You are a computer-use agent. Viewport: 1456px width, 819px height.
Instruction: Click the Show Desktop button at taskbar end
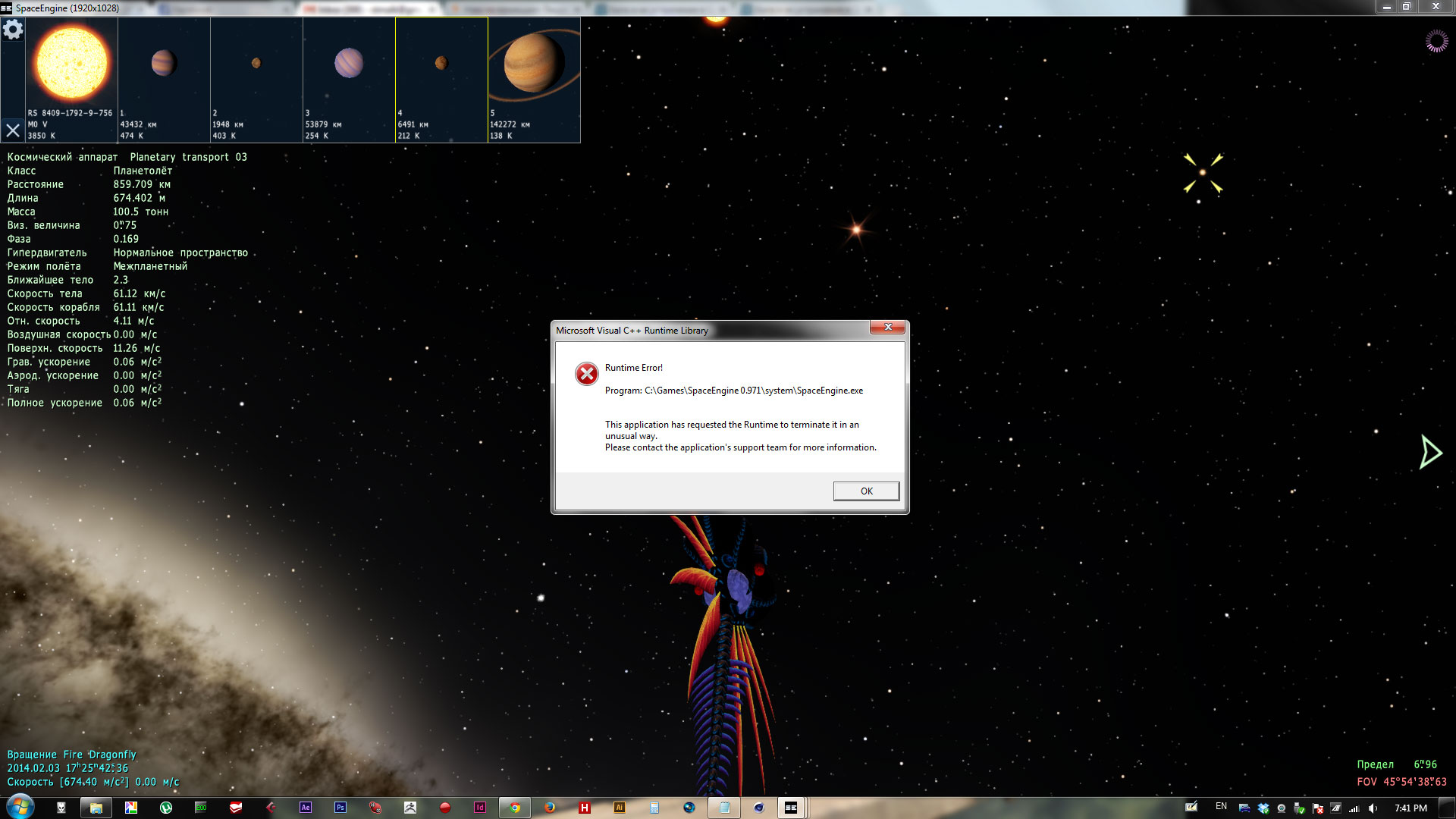[x=1448, y=808]
